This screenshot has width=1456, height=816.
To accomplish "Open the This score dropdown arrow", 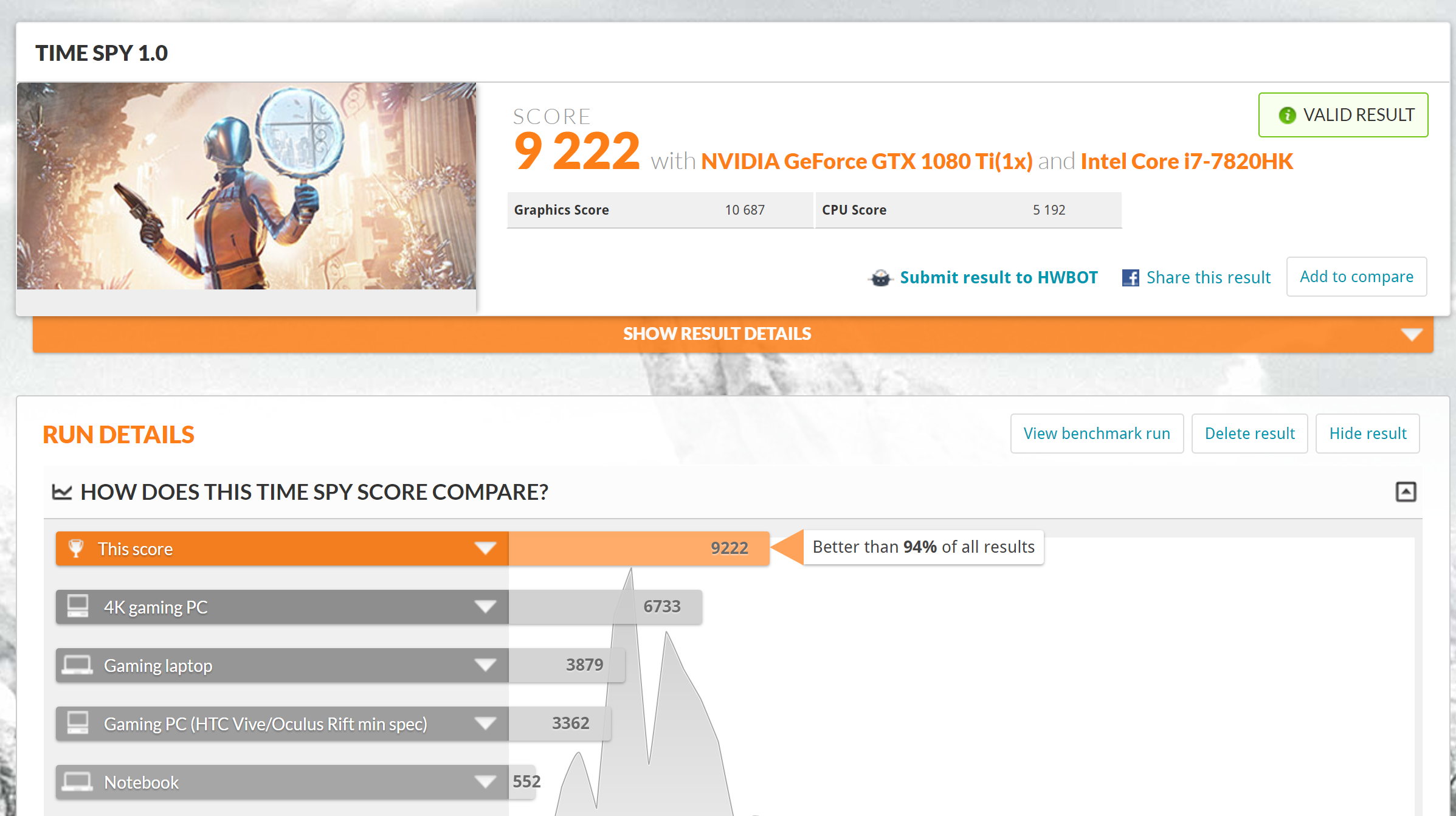I will click(x=485, y=548).
